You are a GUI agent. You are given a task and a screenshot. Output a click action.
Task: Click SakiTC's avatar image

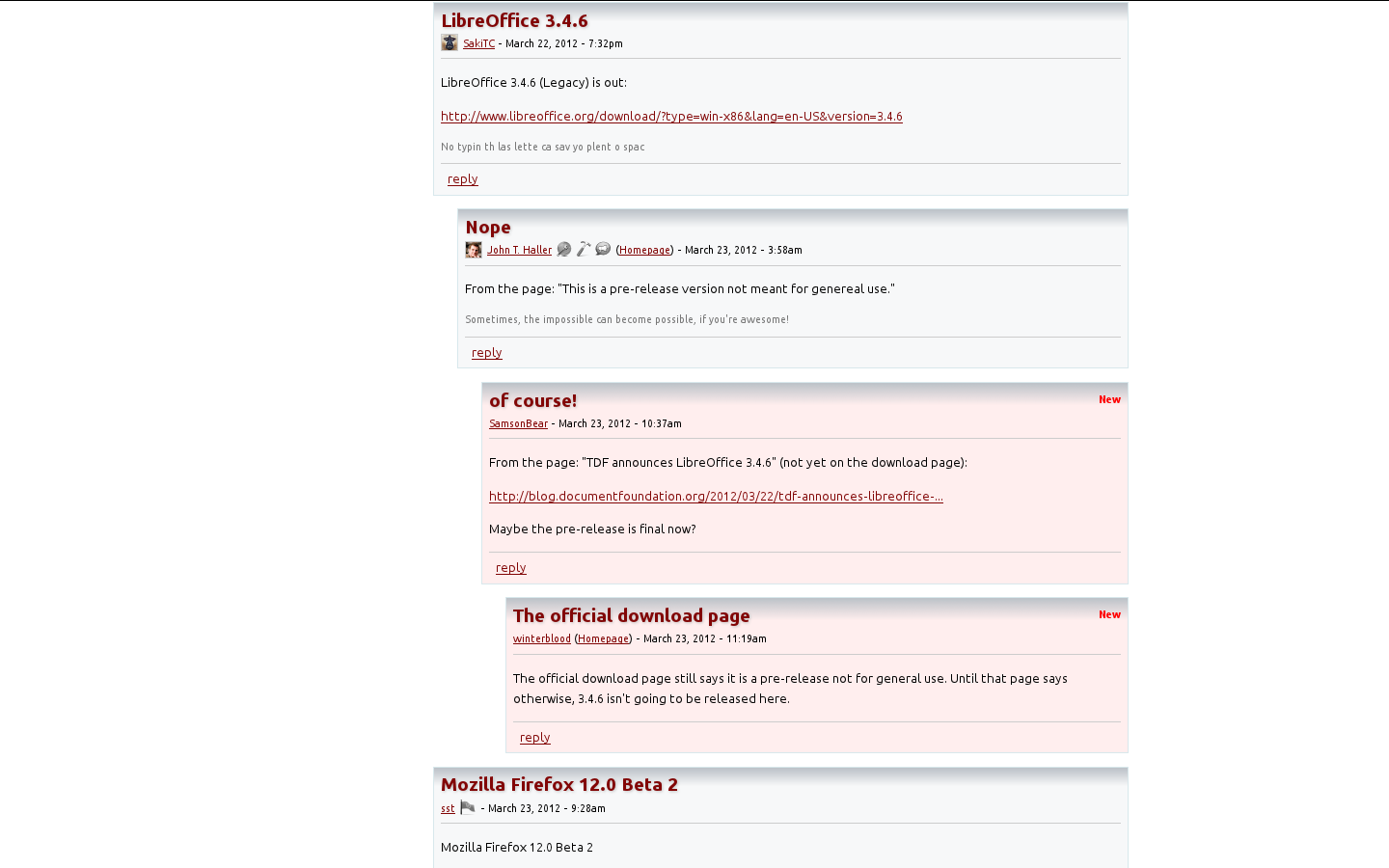[449, 42]
